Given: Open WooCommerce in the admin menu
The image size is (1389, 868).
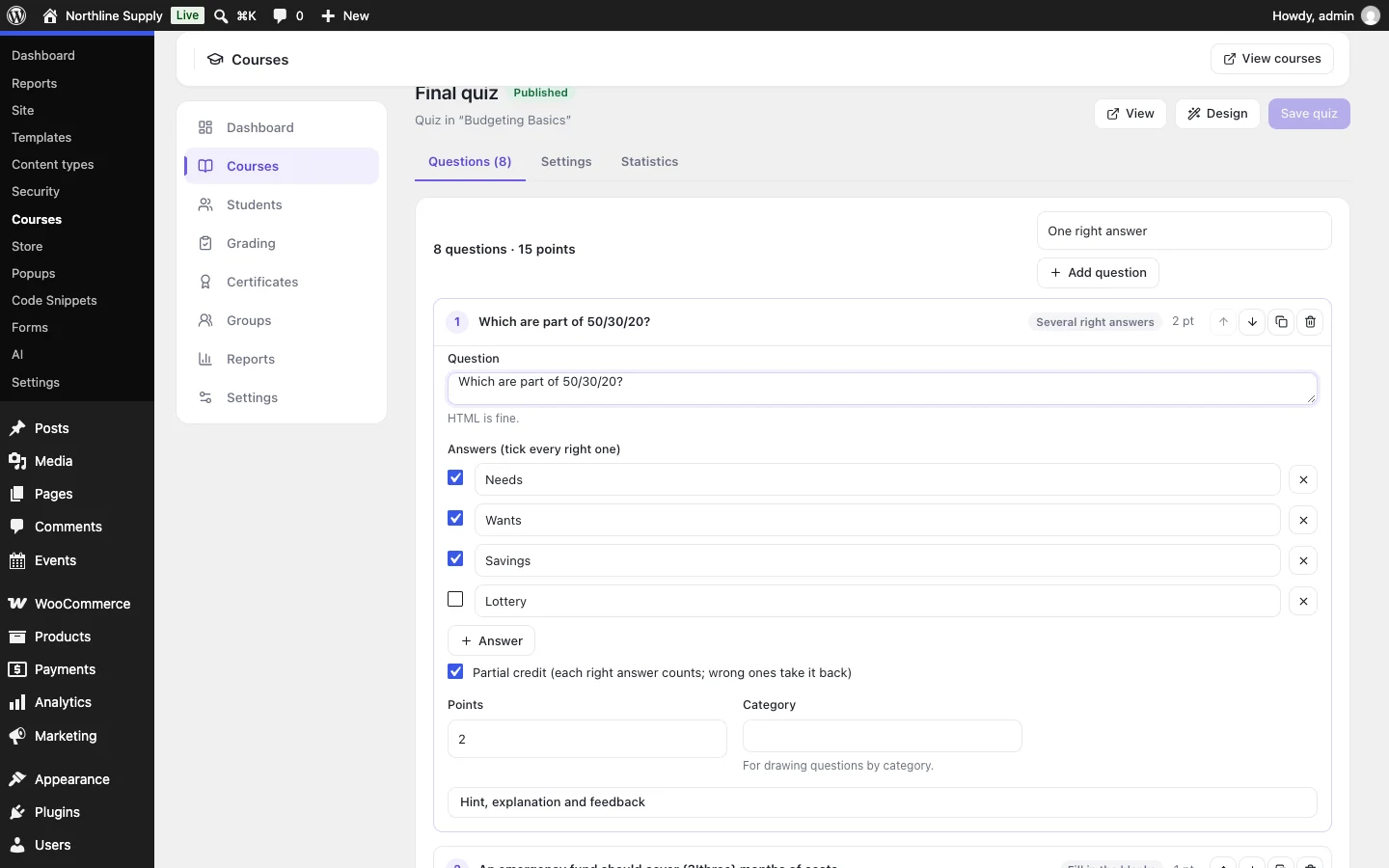Looking at the screenshot, I should pos(77,604).
